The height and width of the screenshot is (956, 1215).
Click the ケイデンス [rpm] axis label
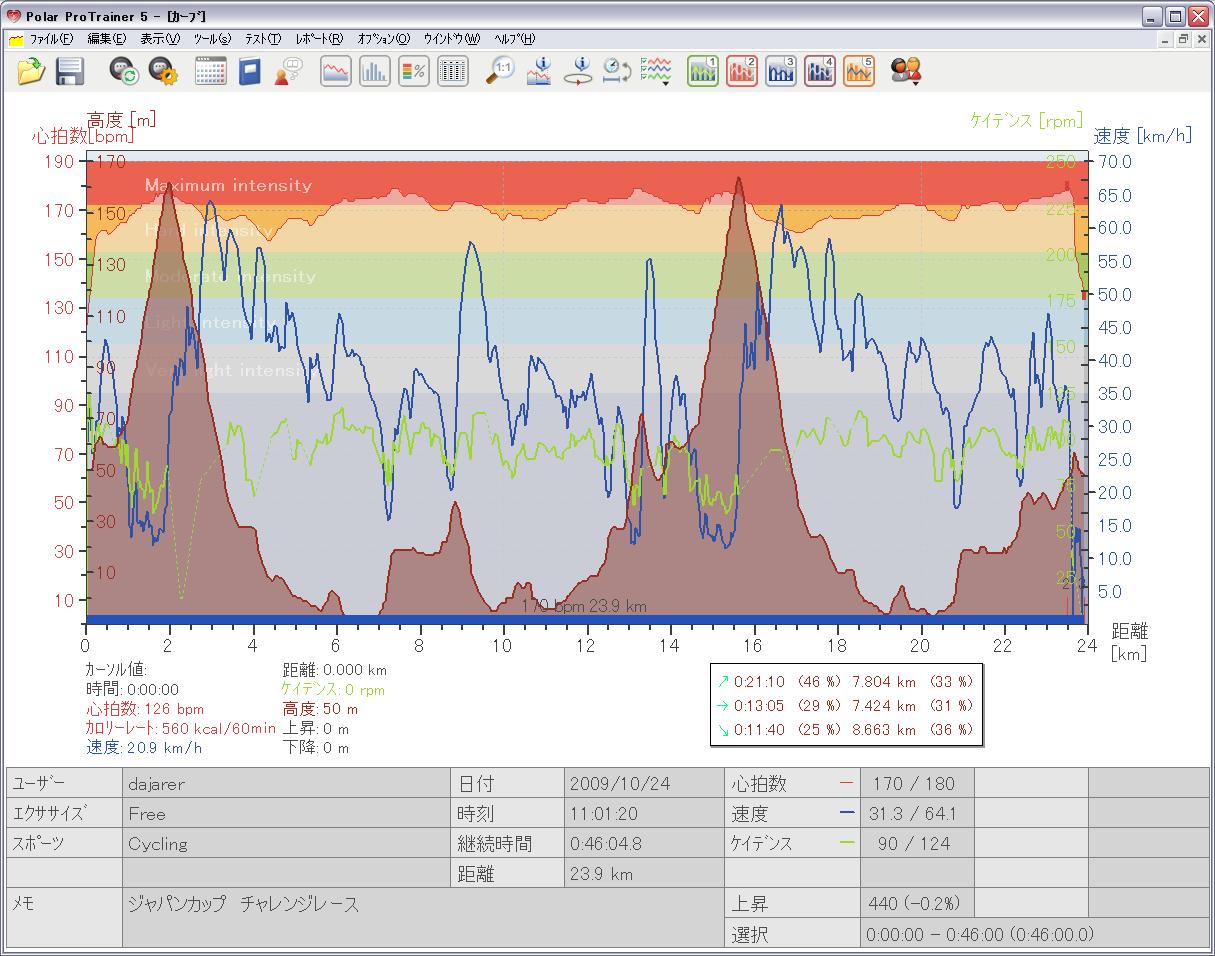point(1026,120)
